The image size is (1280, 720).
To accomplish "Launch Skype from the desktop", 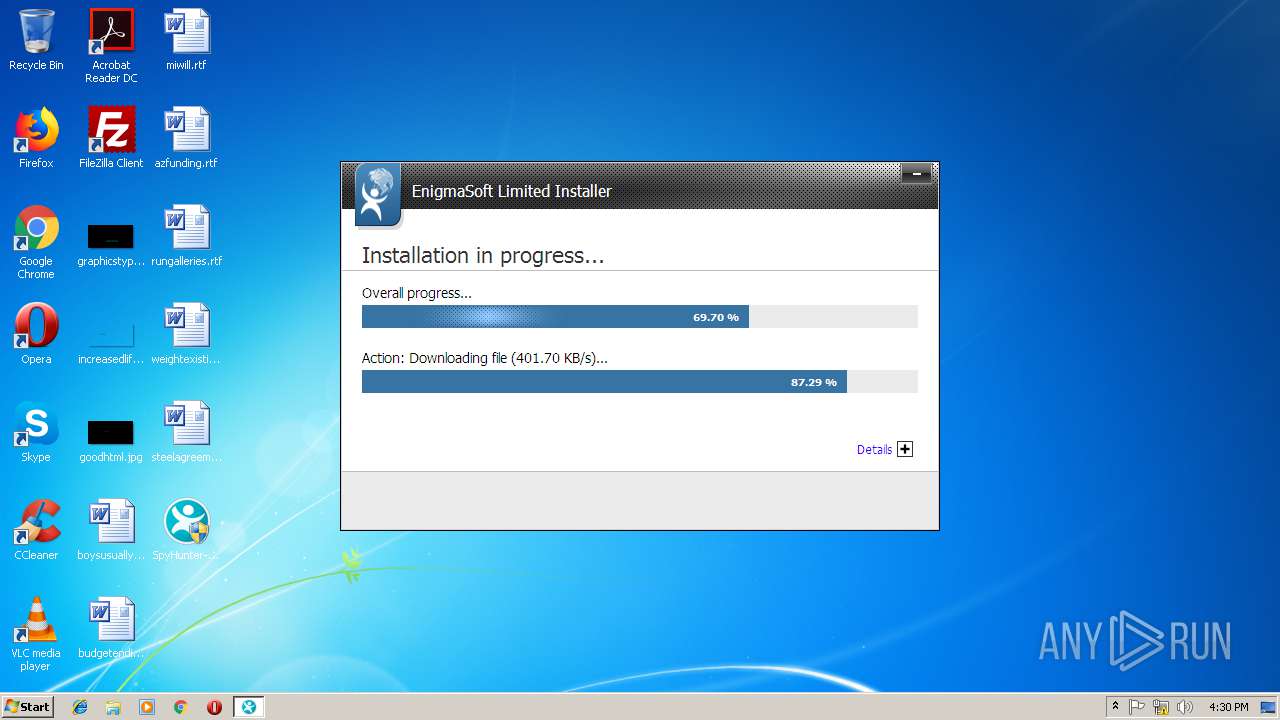I will [x=36, y=432].
